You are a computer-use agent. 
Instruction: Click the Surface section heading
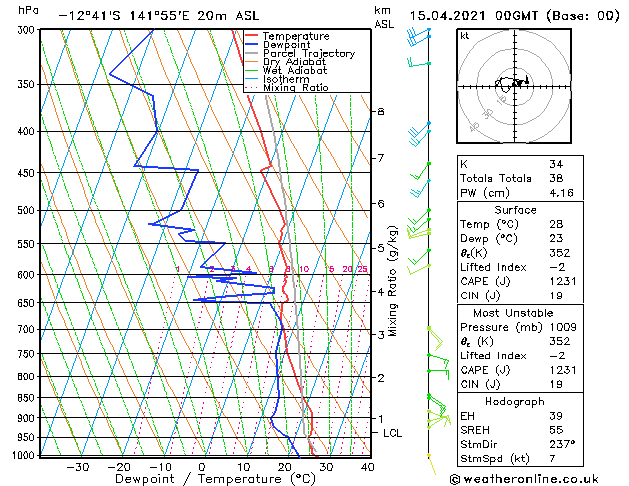(x=515, y=210)
